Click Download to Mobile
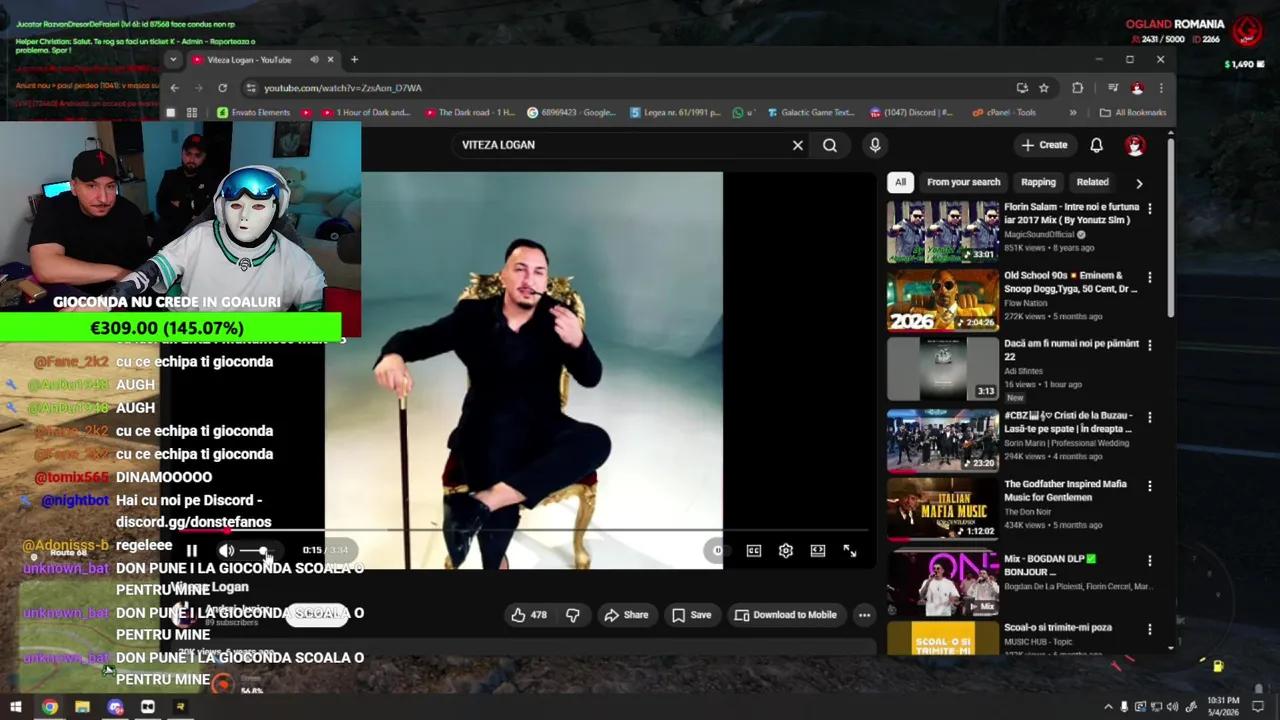The height and width of the screenshot is (720, 1280). (786, 615)
